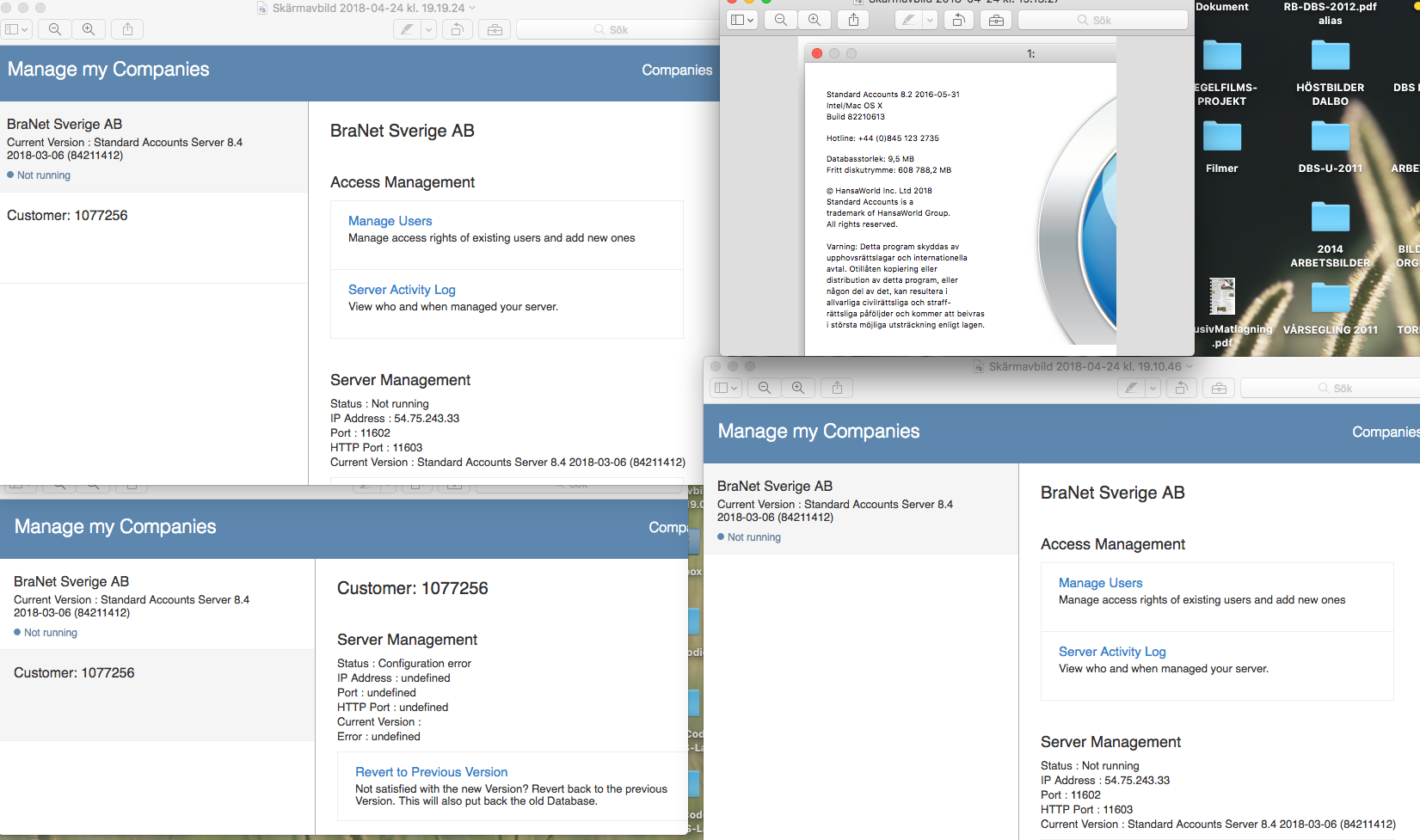
Task: Click 'Hotline: +44 (0)845 123 2735' text
Action: (x=882, y=138)
